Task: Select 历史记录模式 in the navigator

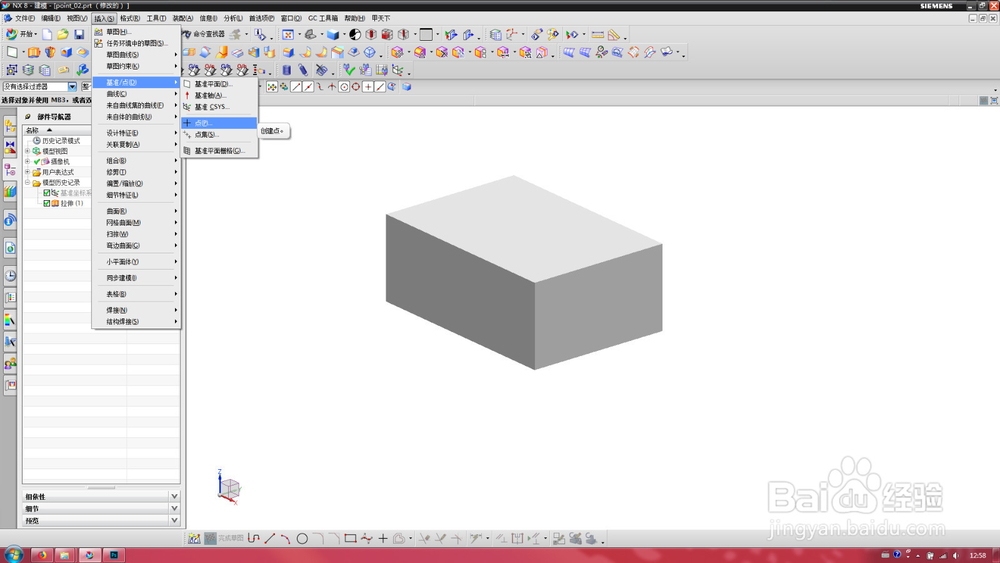Action: tap(61, 141)
